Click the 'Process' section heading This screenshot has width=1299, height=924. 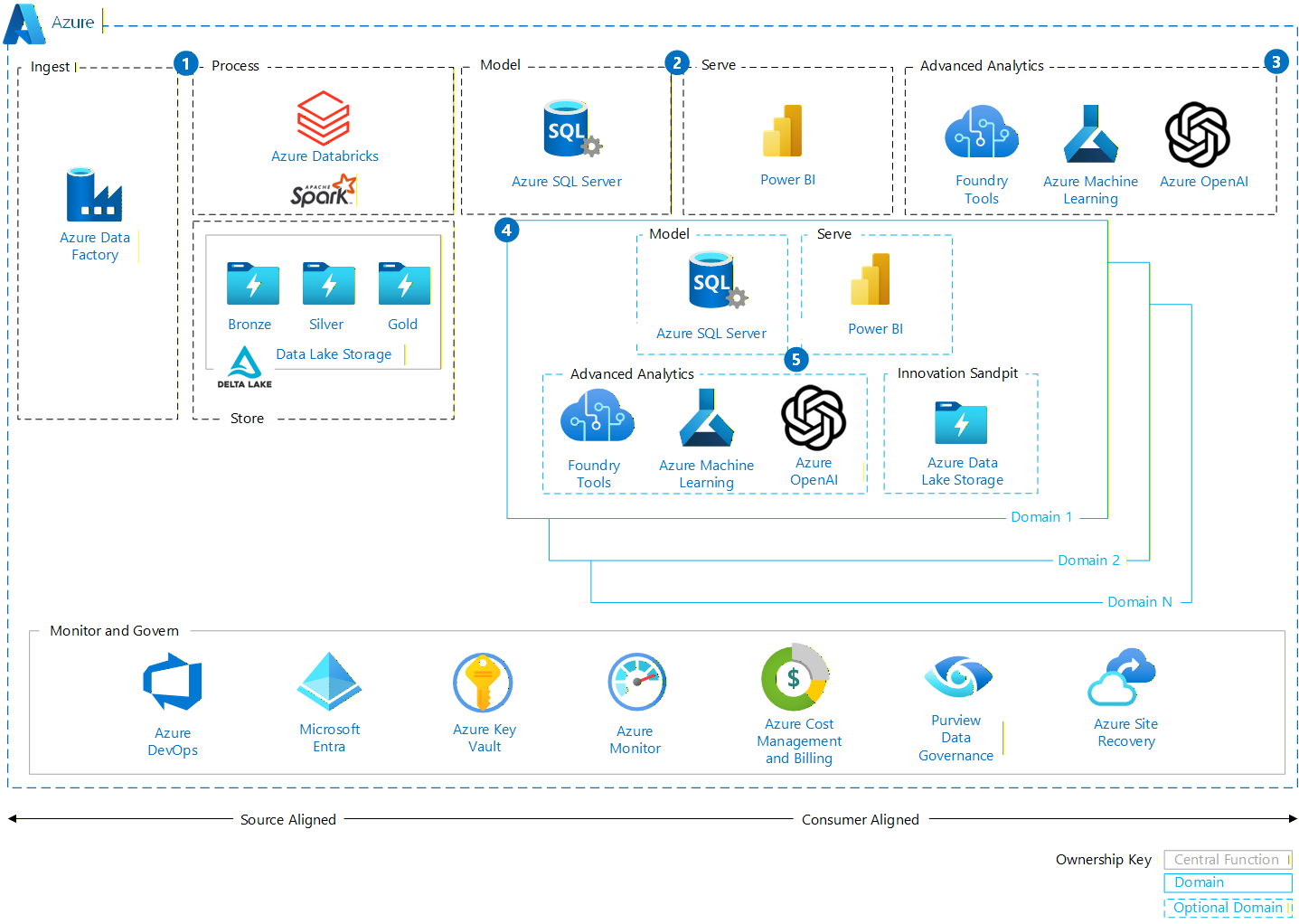pos(235,66)
